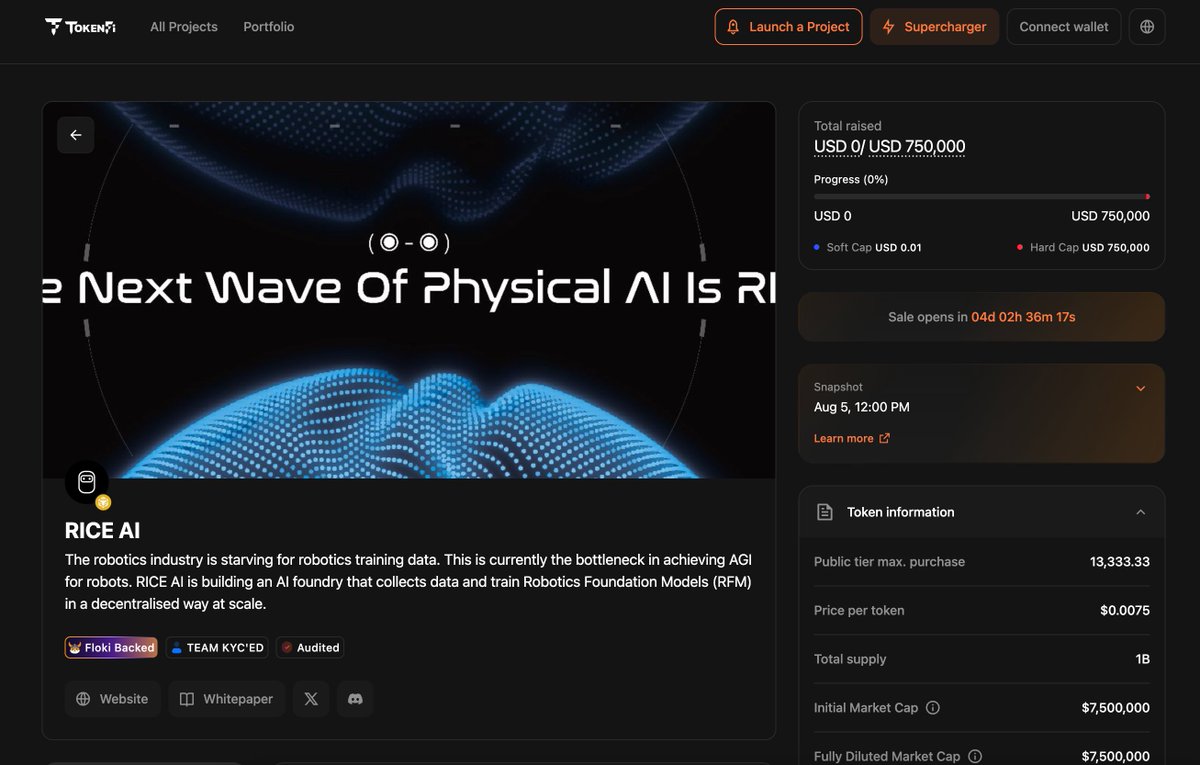Screen dimensions: 1200x765
Task: Click the fundraising progress bar
Action: pos(982,197)
